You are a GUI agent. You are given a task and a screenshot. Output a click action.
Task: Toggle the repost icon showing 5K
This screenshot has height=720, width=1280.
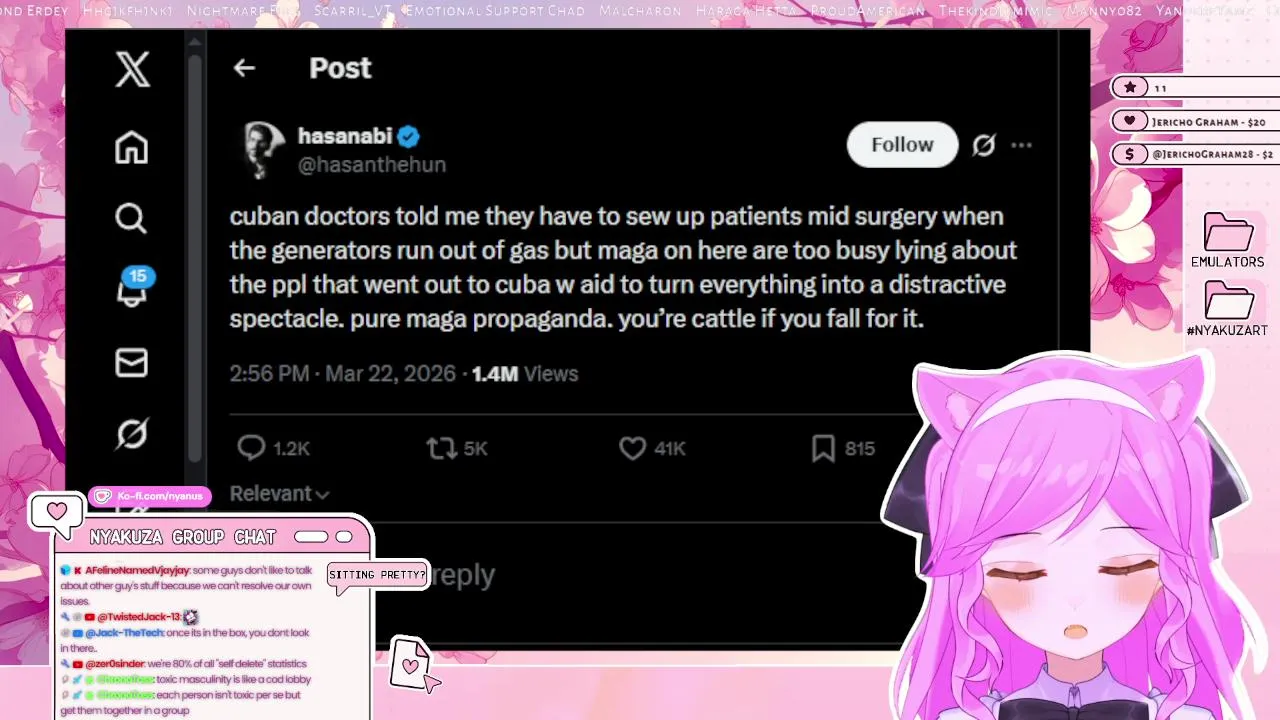coord(441,448)
